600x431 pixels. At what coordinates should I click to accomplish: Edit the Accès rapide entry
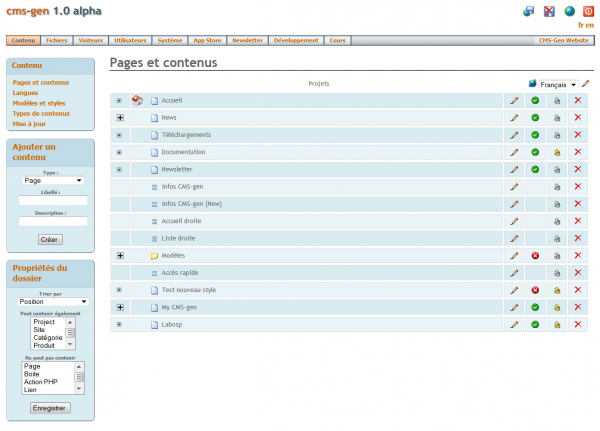coord(514,273)
